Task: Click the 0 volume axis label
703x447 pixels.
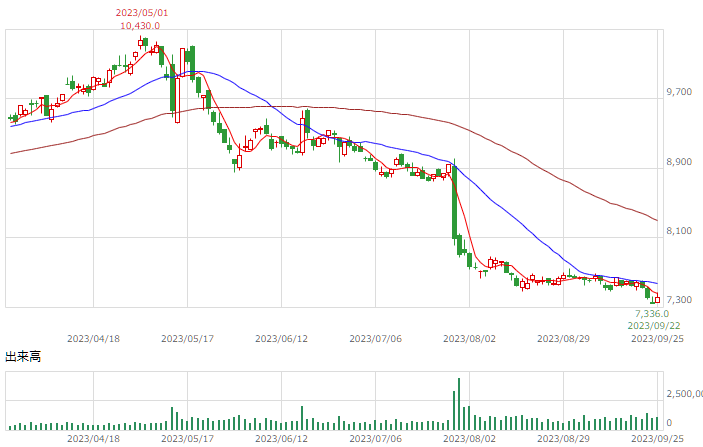Action: point(669,422)
